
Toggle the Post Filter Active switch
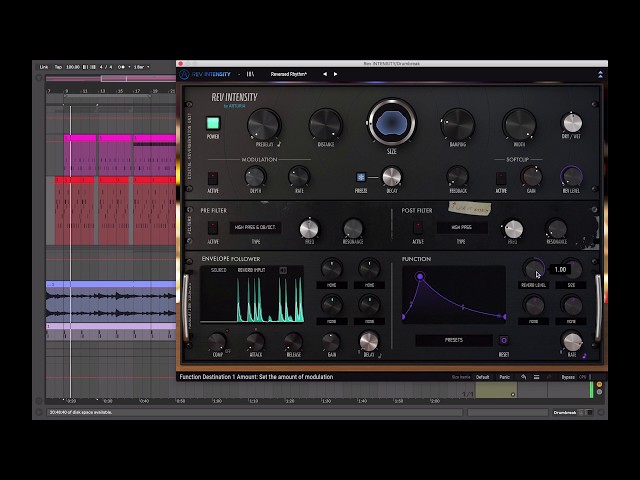(x=418, y=228)
